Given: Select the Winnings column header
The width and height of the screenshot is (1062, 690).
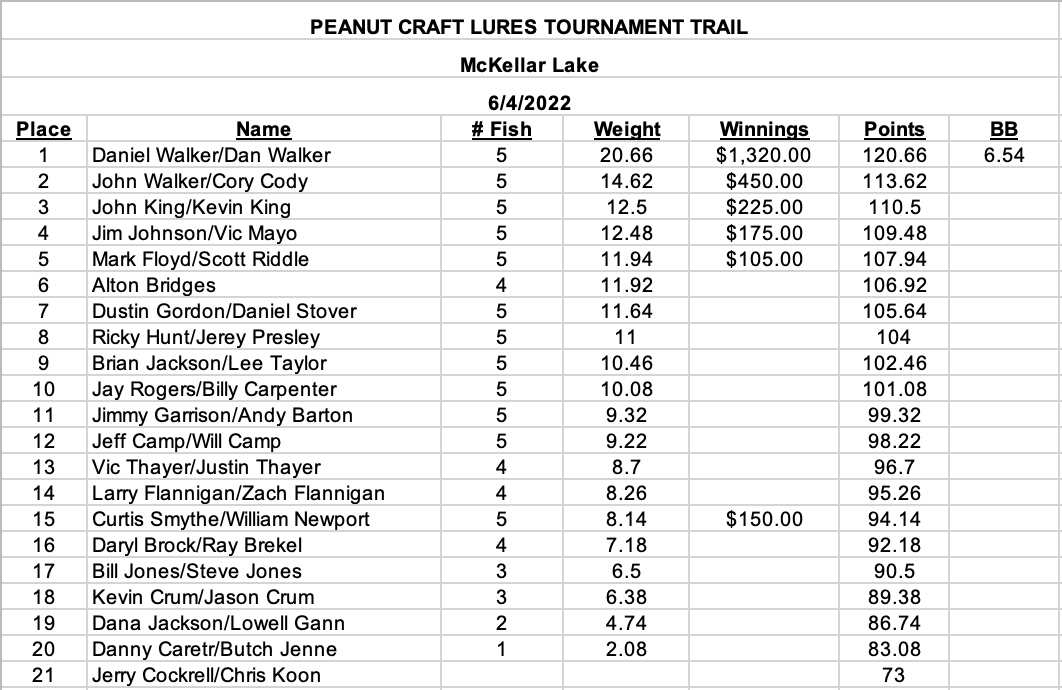Looking at the screenshot, I should pyautogui.click(x=764, y=129).
